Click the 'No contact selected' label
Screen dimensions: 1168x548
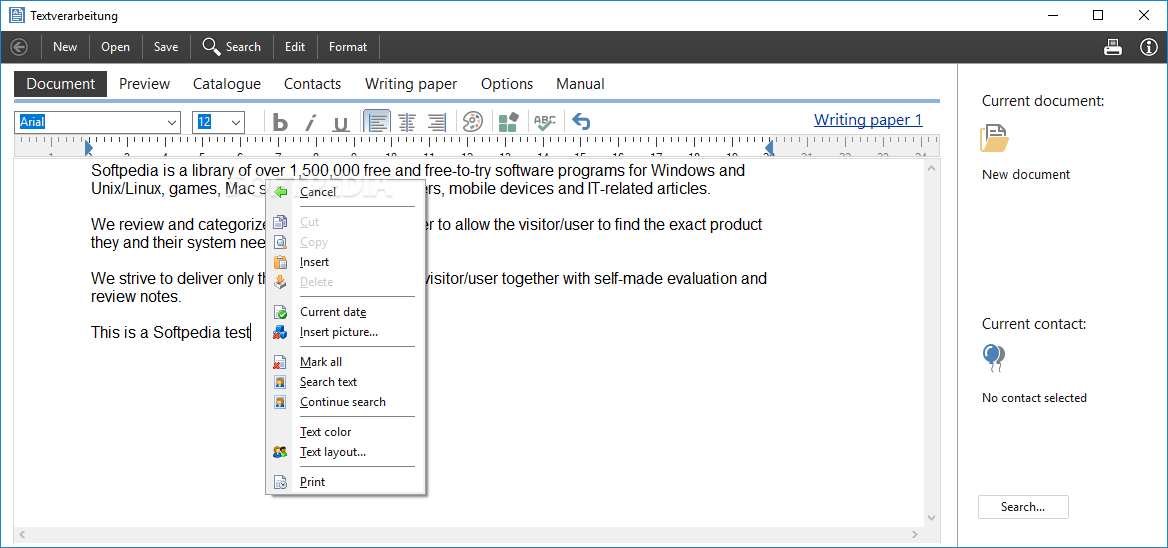click(x=1034, y=398)
